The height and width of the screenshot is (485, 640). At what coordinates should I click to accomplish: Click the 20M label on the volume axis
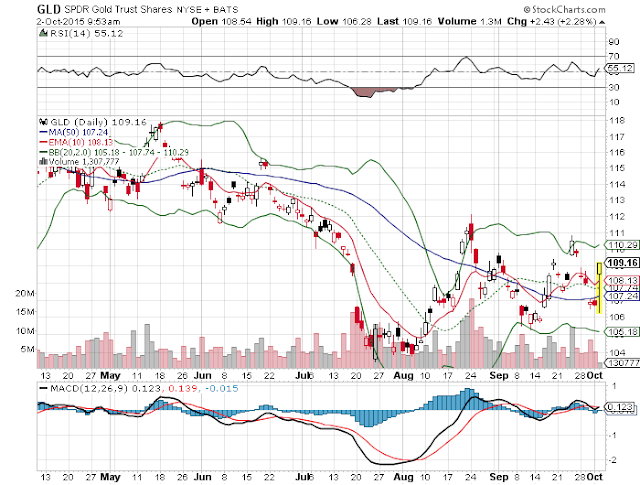click(x=25, y=293)
